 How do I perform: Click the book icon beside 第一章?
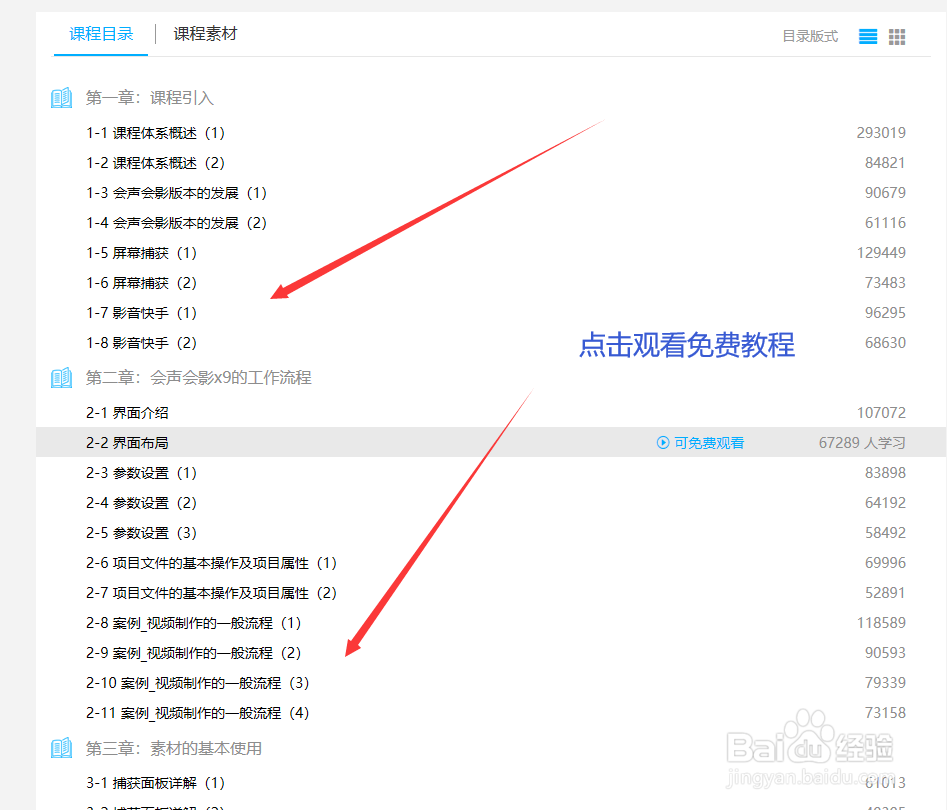click(62, 97)
